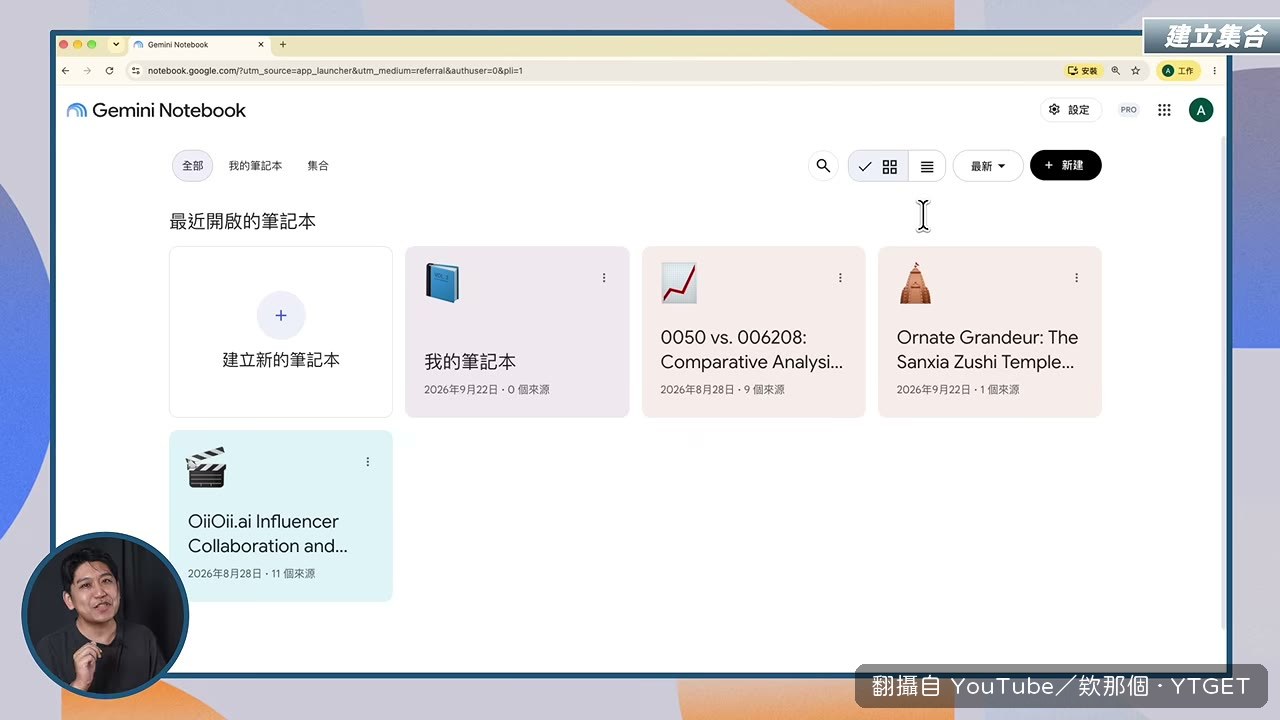Show options for Ornate Grandeur notebook card
Screen dimensions: 1280x720
(1076, 278)
